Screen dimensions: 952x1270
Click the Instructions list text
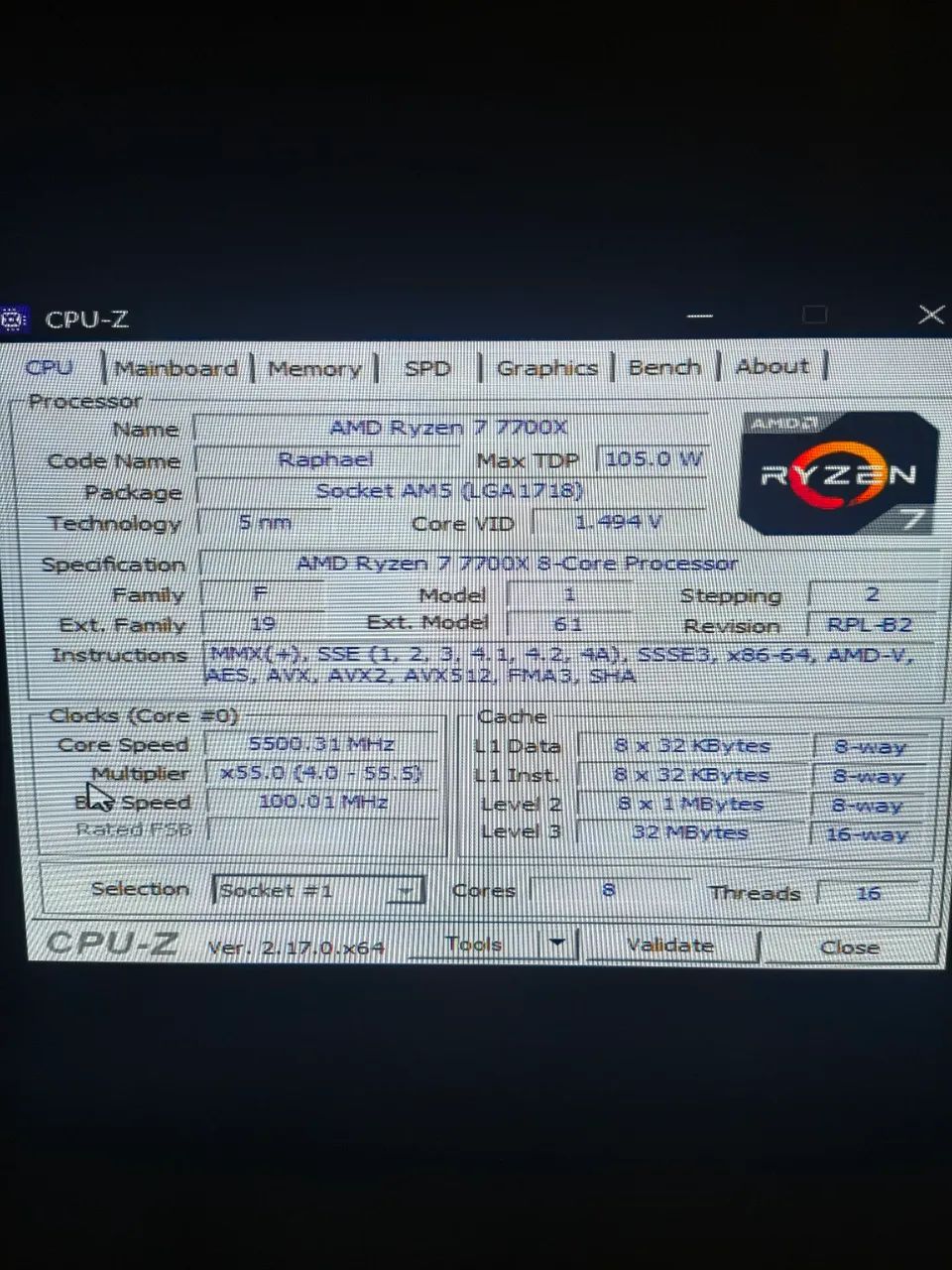pyautogui.click(x=559, y=665)
